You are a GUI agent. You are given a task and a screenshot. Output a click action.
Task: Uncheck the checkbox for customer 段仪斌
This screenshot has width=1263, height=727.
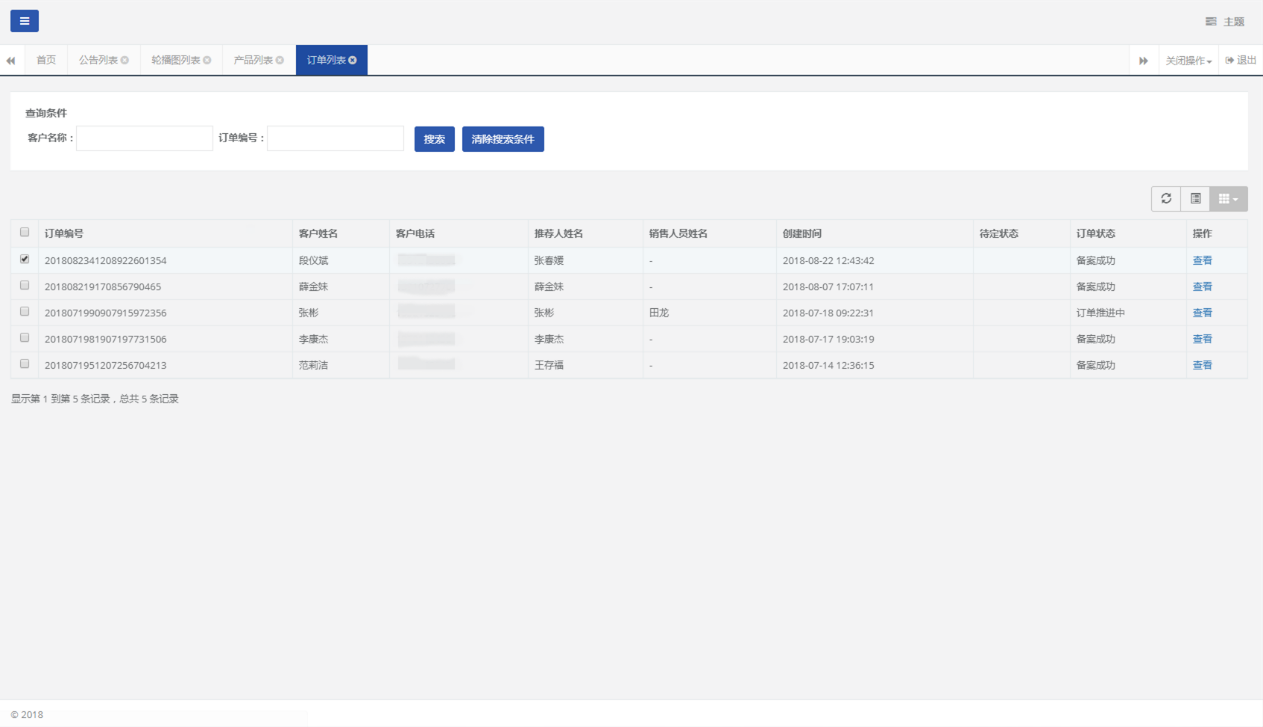click(25, 259)
